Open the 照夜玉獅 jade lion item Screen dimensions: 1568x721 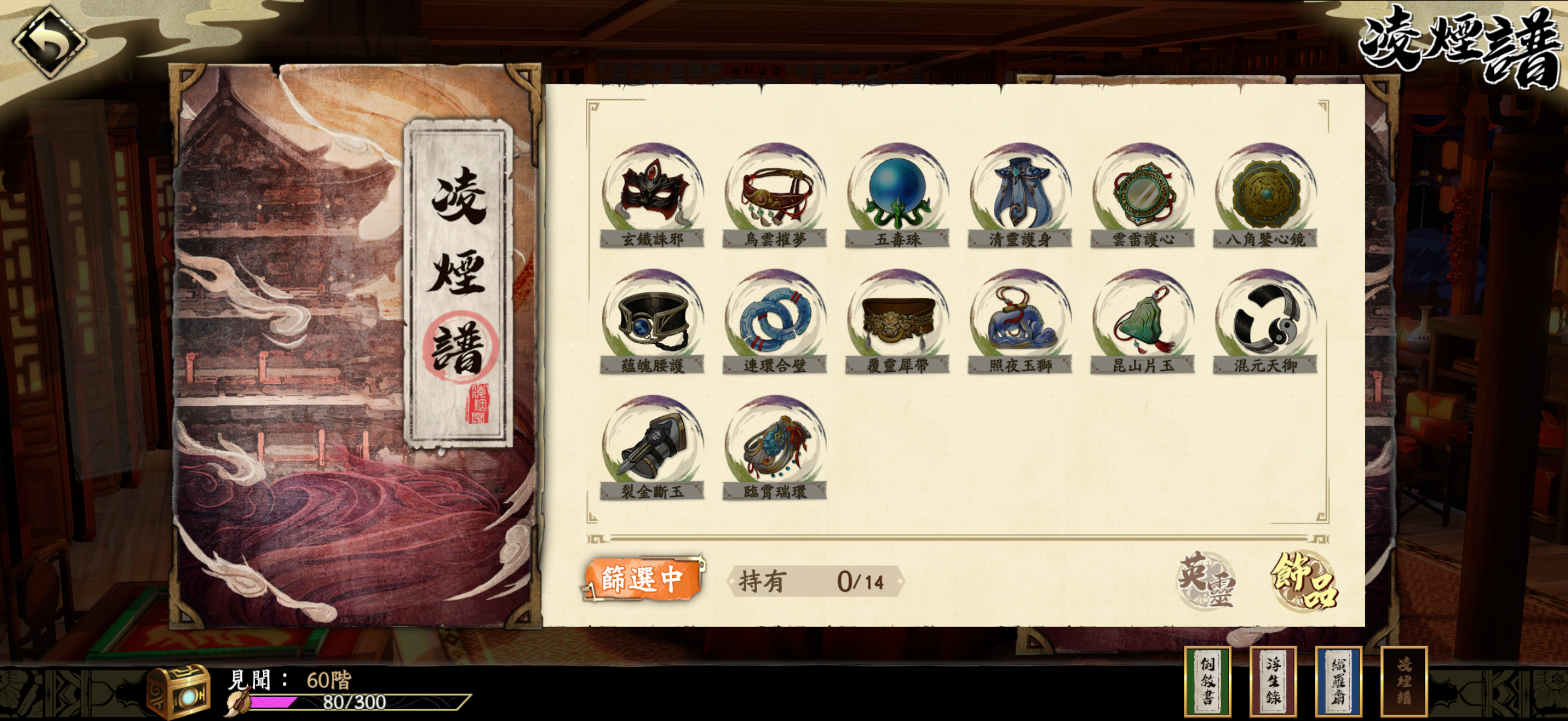coord(1020,321)
